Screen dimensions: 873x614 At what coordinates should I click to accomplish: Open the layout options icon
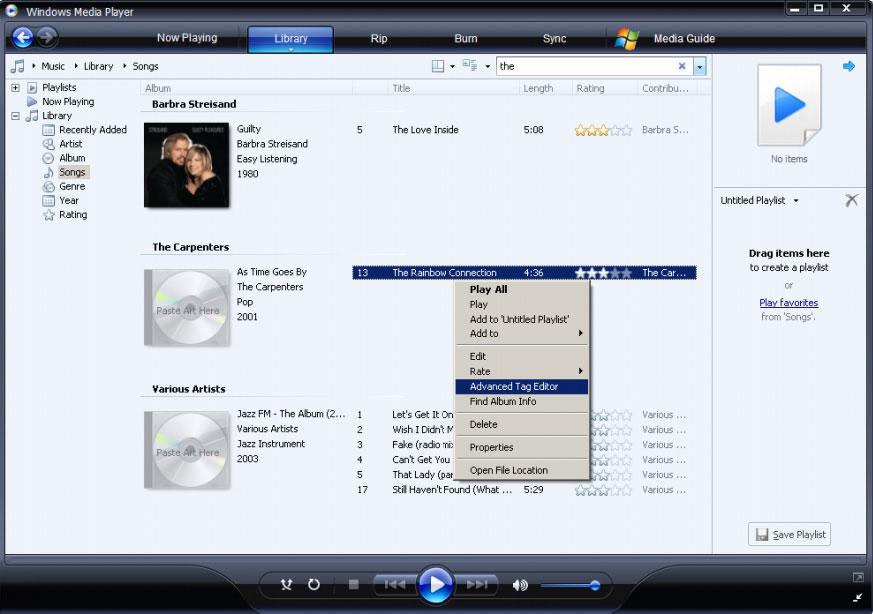[438, 66]
